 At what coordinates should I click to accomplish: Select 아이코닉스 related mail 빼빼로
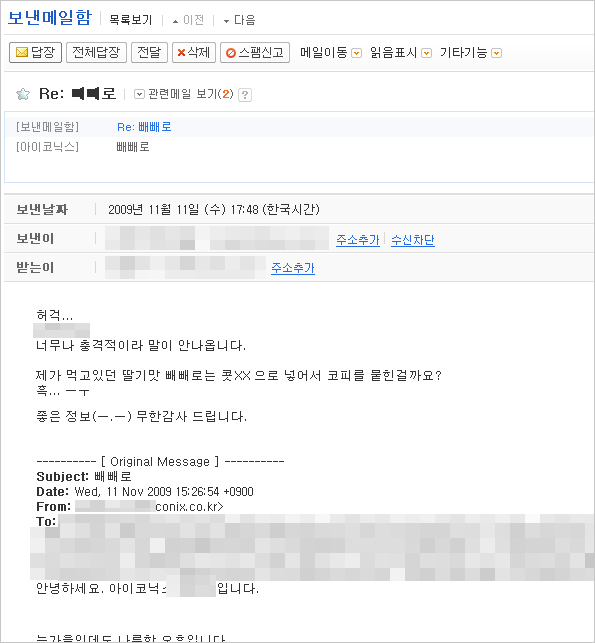click(x=133, y=147)
